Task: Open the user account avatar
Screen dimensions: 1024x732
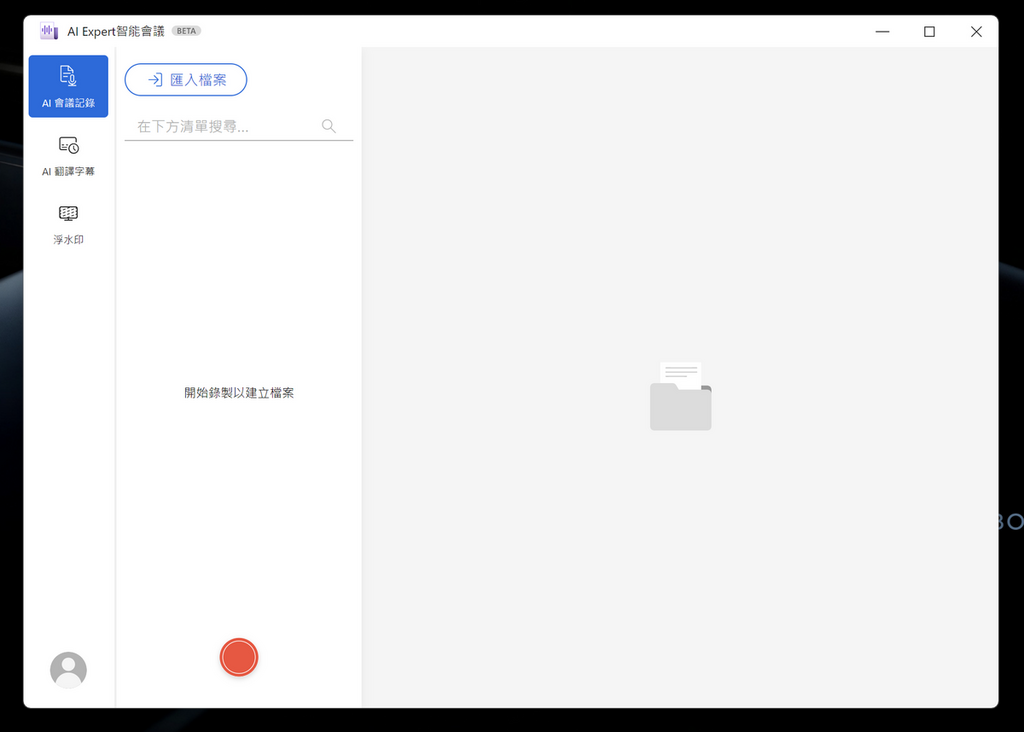Action: tap(69, 670)
